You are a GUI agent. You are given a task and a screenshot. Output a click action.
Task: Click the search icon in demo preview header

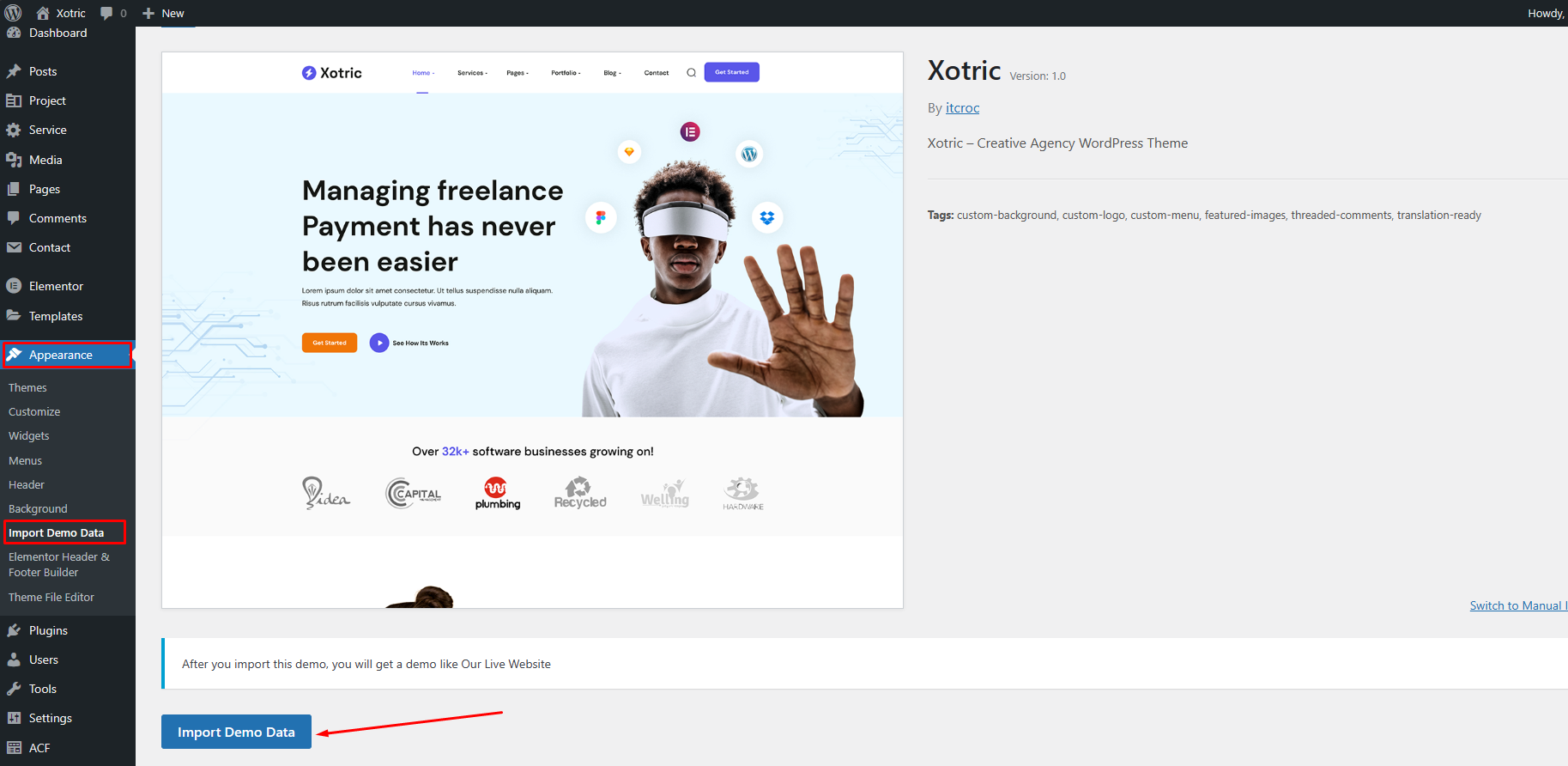click(x=691, y=73)
